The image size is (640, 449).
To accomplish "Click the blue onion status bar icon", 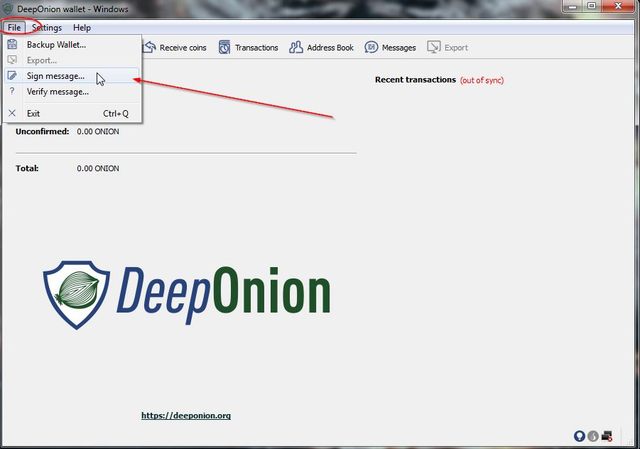I will (x=579, y=436).
